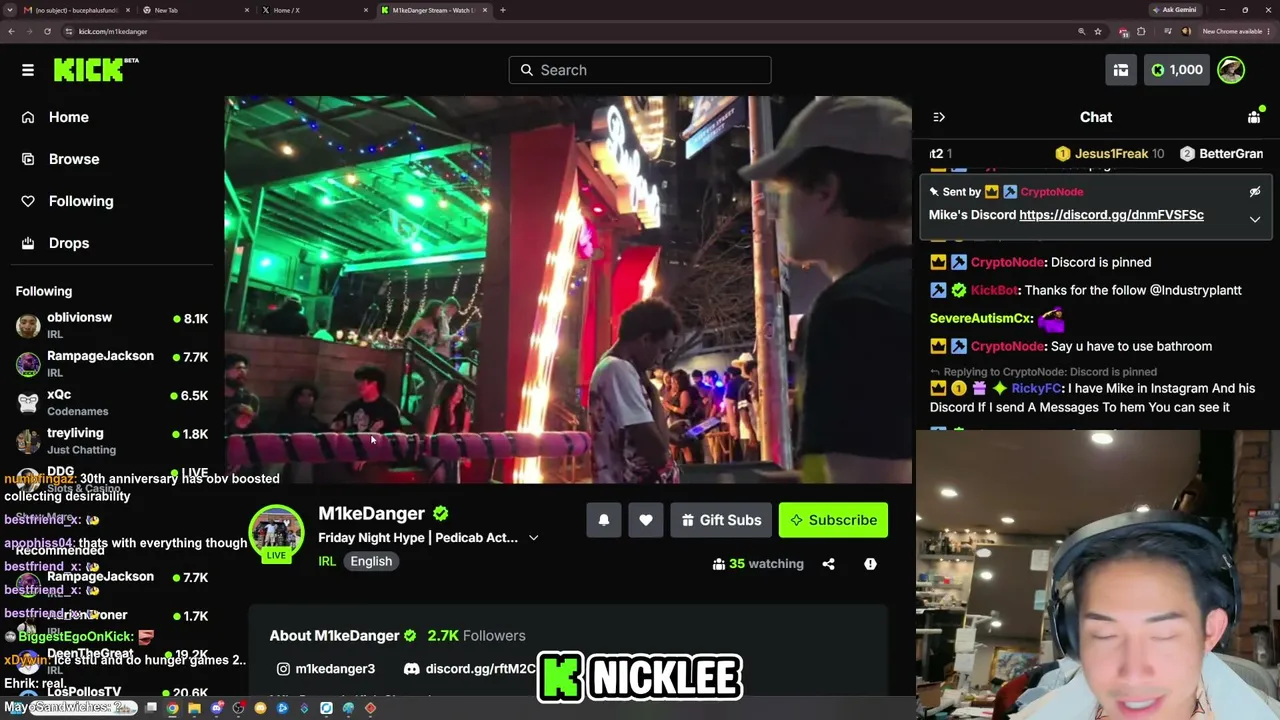Click the Ask Gemini button

1174,10
